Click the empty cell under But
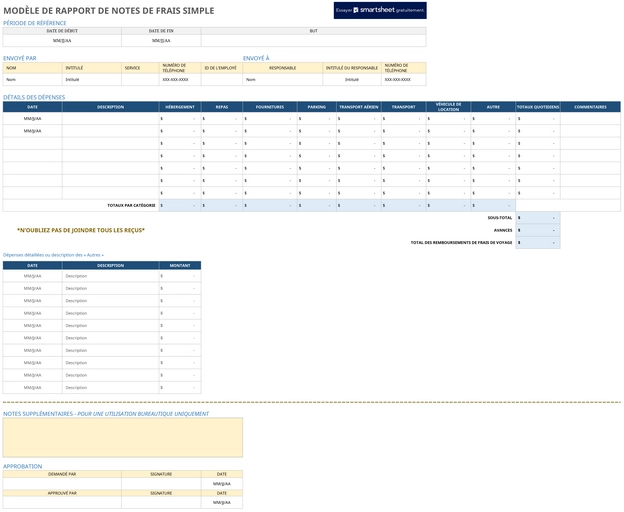 (x=314, y=41)
